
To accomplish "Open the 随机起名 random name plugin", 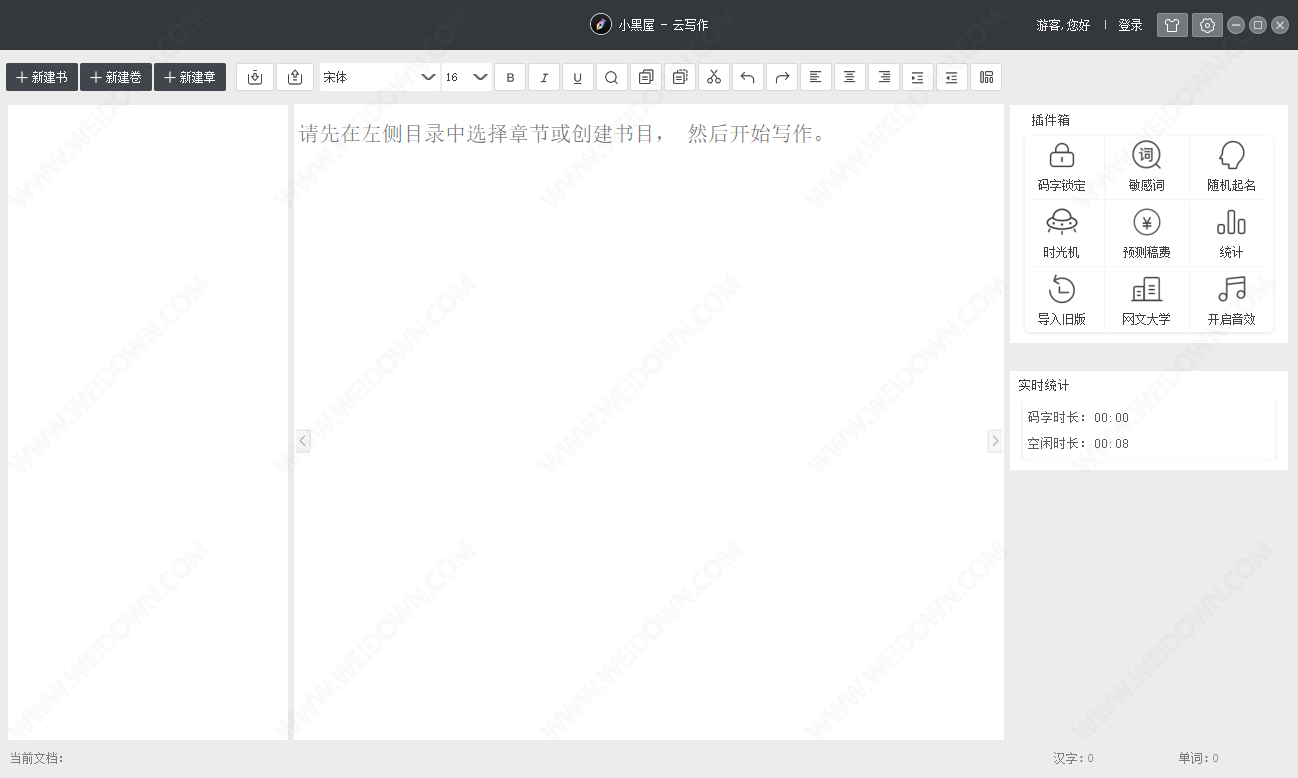I will (x=1232, y=167).
